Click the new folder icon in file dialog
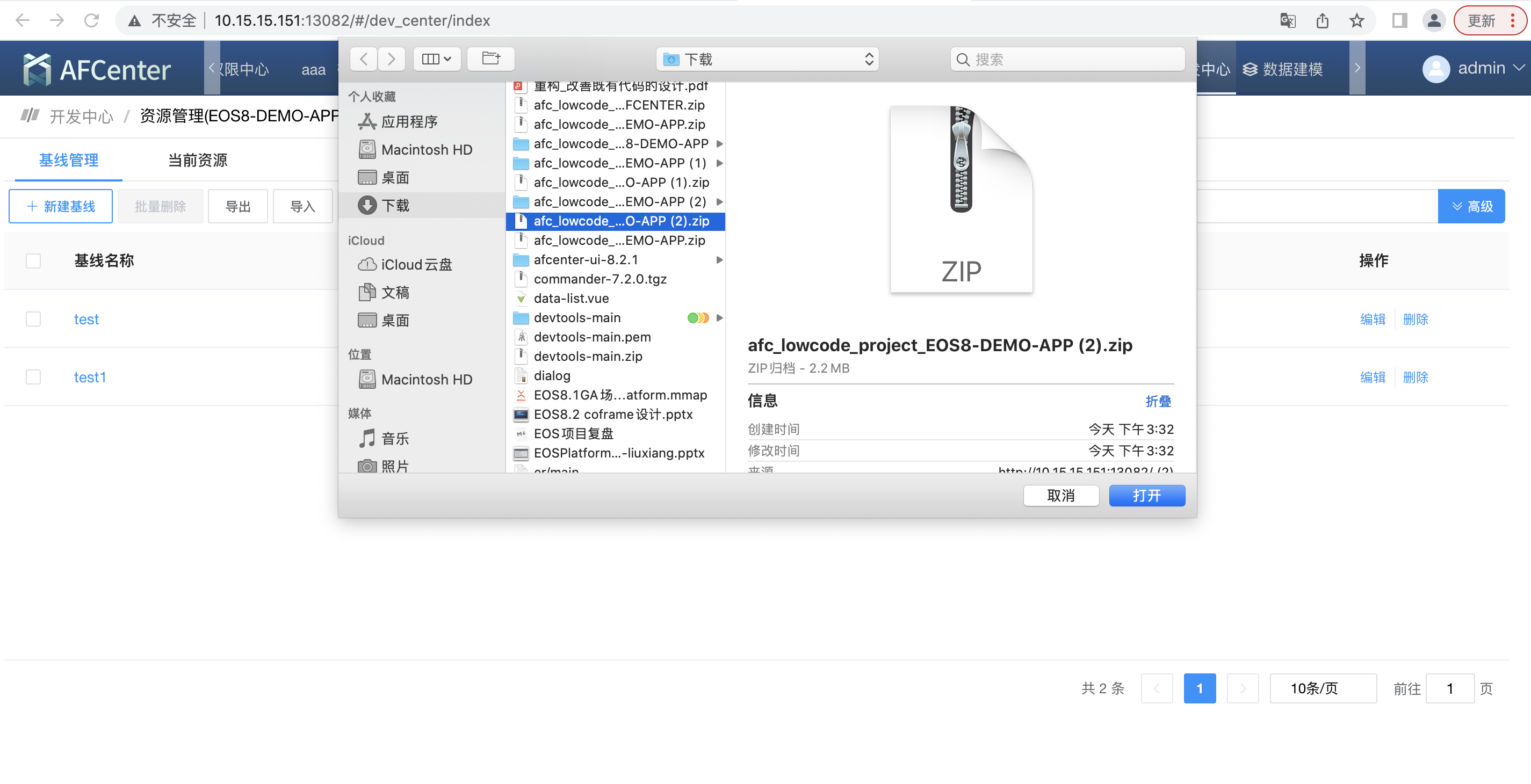 pos(490,59)
